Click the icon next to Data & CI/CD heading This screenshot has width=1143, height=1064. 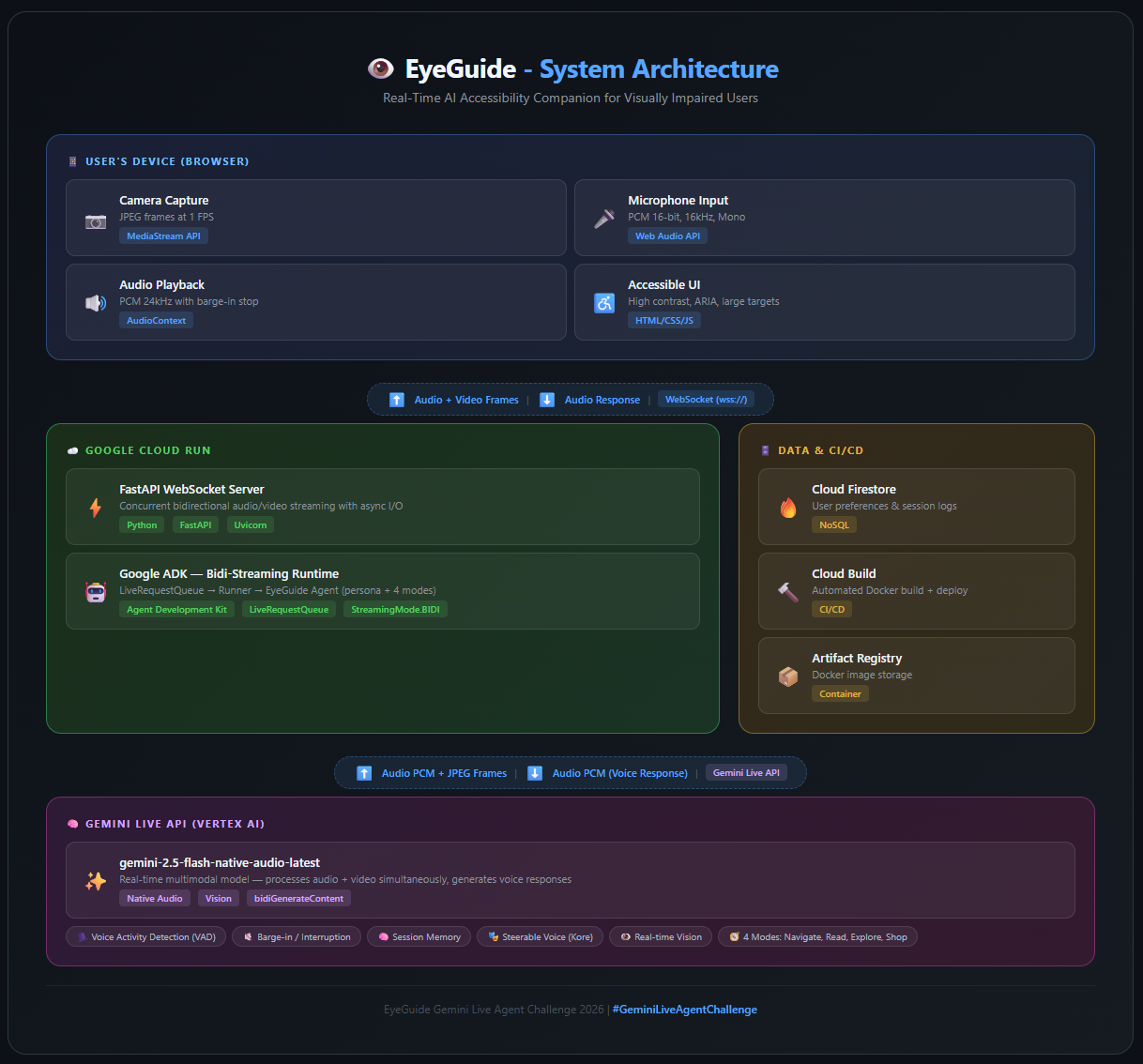(766, 450)
